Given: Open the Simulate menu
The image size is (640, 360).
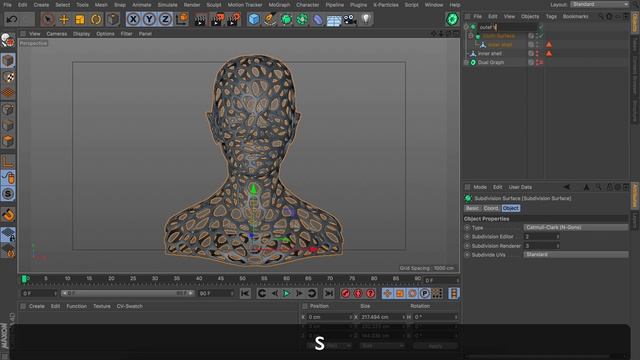Looking at the screenshot, I should [167, 5].
